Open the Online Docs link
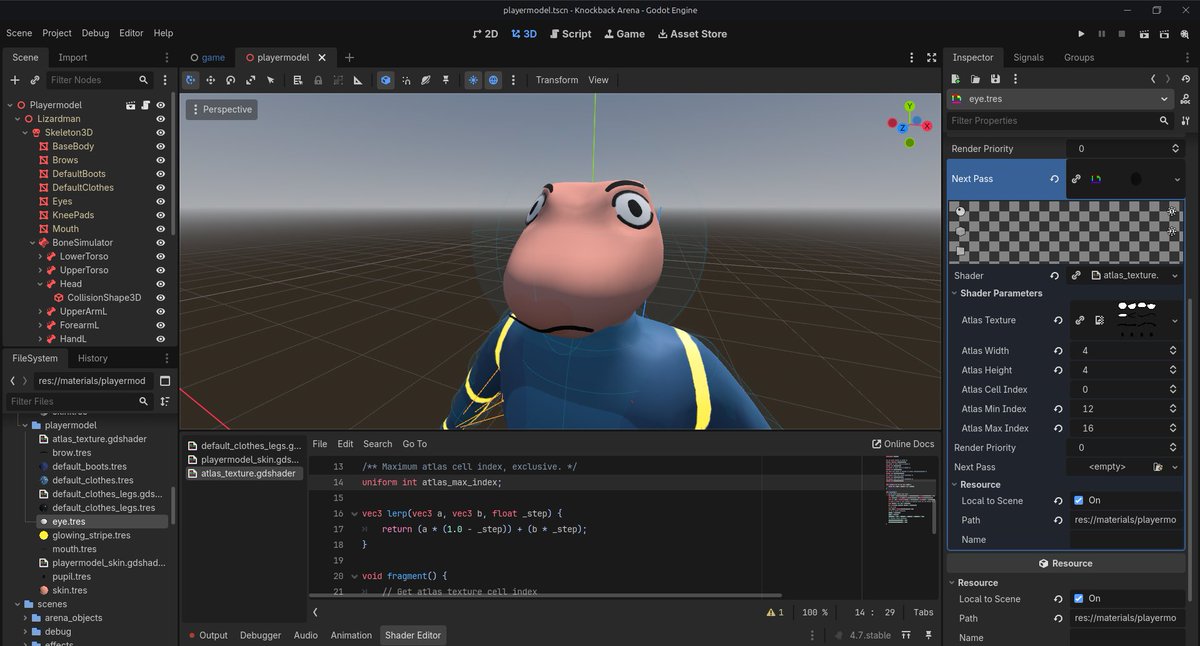The height and width of the screenshot is (646, 1200). [903, 444]
